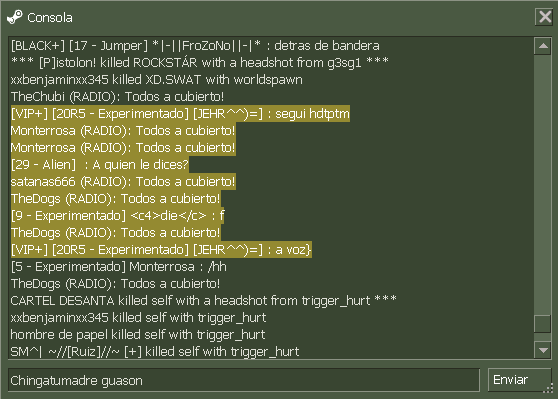Click the line 'satanas666 (RADIO): Todos a cubierto!'
Screen dimensions: 558x399
[123, 182]
